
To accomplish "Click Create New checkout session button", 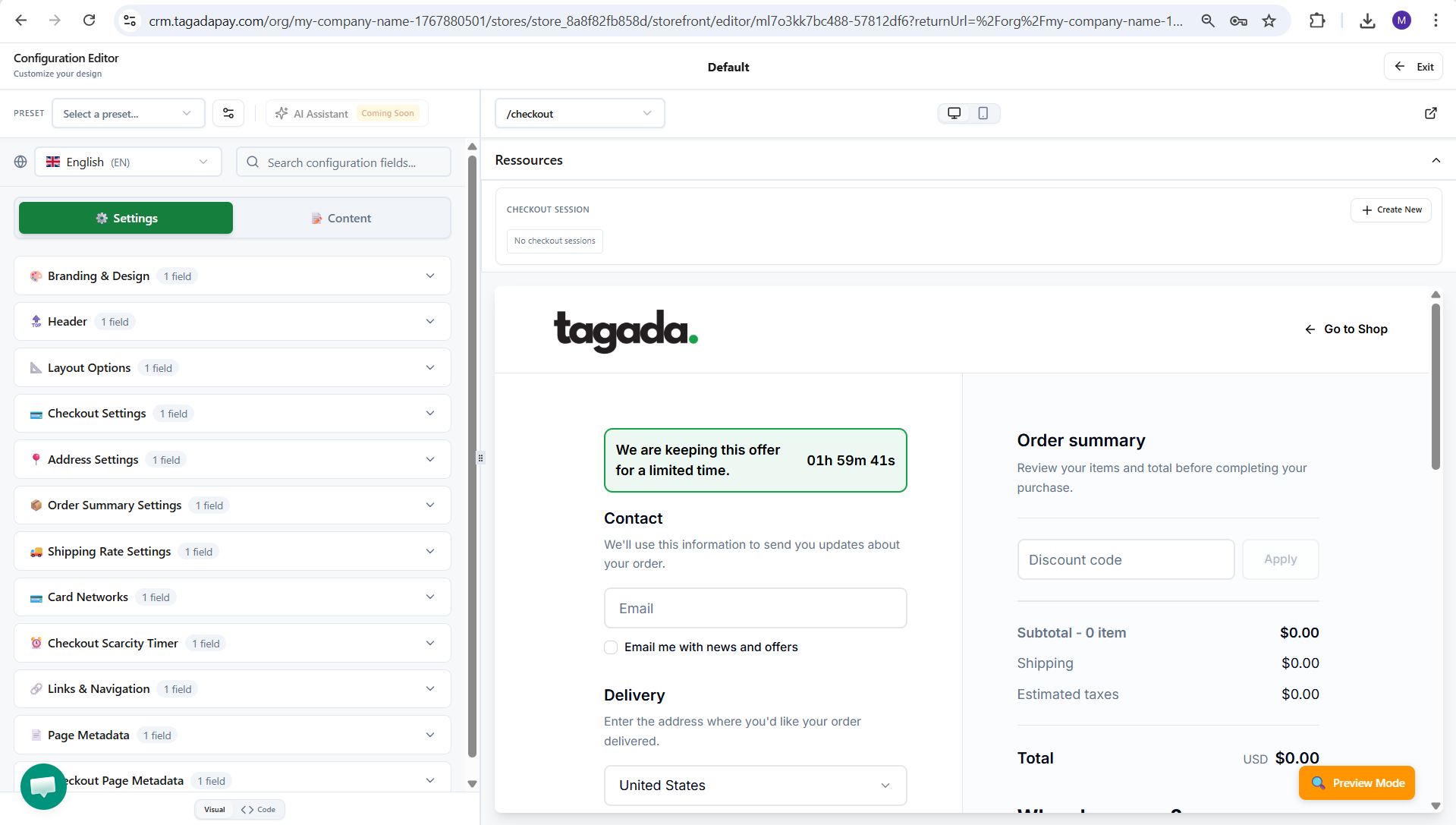I will coord(1391,210).
